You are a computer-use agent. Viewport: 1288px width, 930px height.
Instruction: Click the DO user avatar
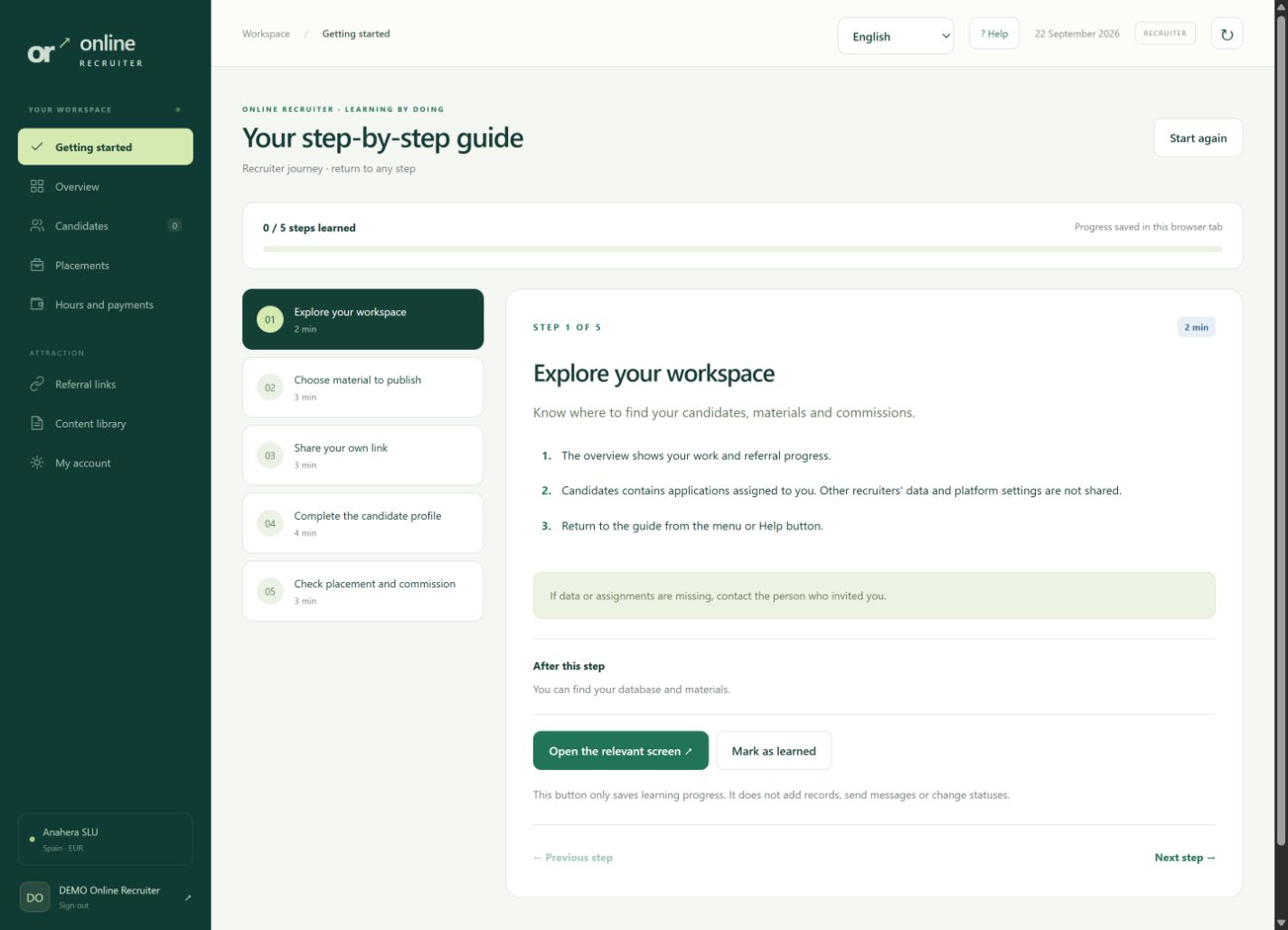[34, 897]
